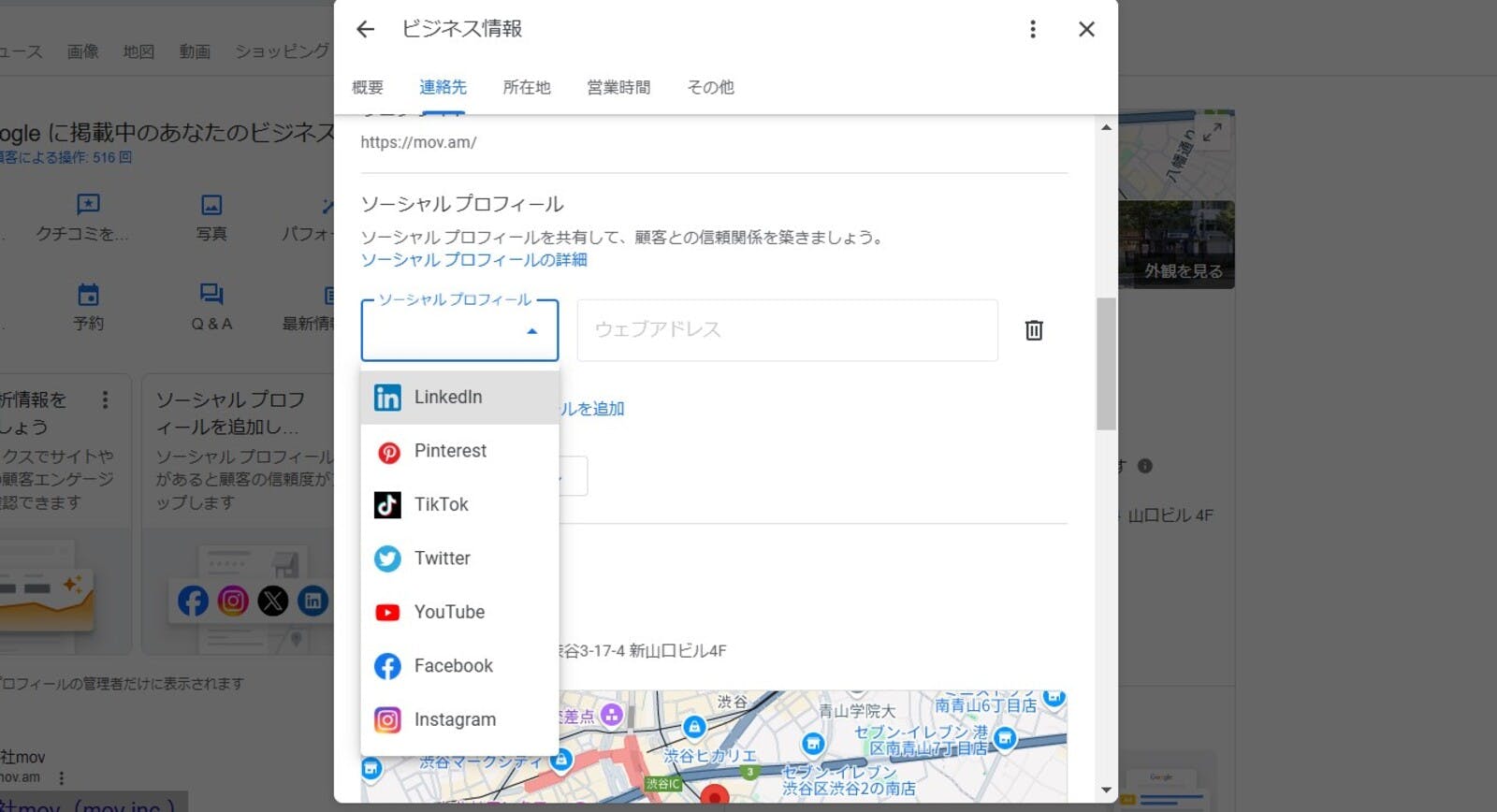Screen dimensions: 1497x812
Task: Click the LinkedIn icon in the social card illustration
Action: 313,601
